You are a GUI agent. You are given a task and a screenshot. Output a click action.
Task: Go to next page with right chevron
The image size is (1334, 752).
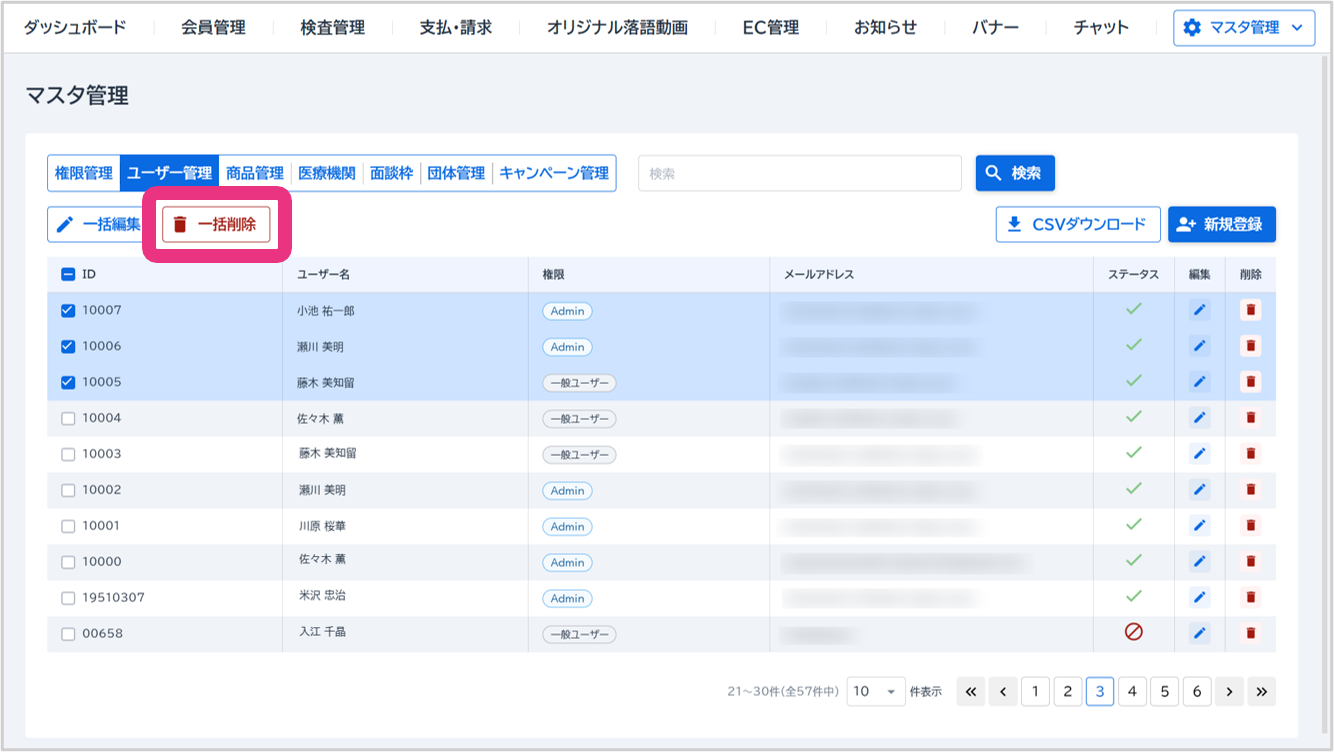tap(1229, 691)
